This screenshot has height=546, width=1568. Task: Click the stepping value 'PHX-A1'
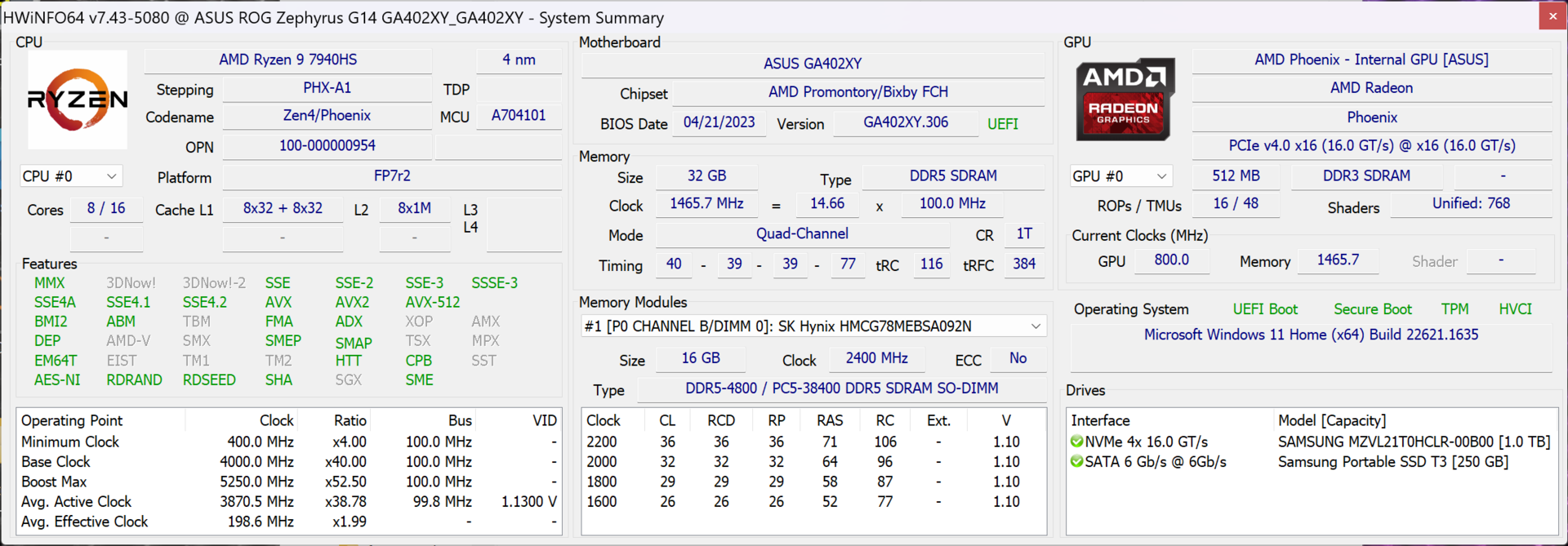(x=327, y=88)
